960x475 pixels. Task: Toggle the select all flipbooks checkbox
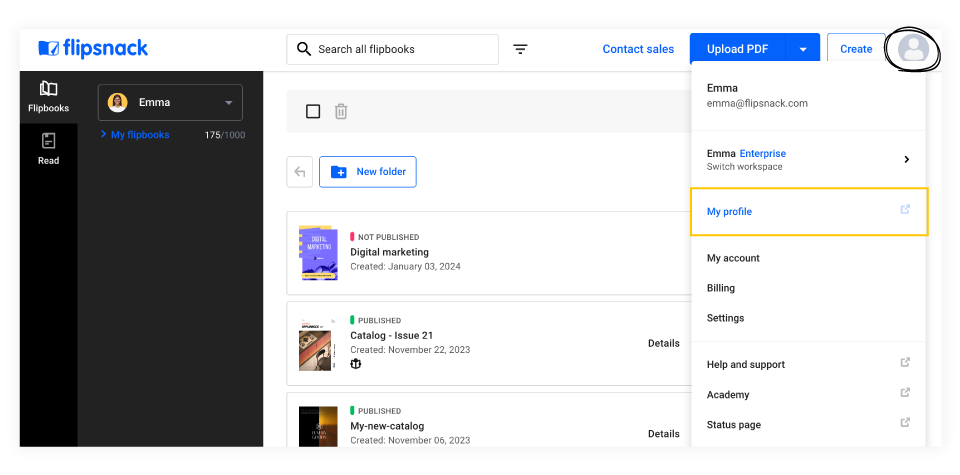[313, 111]
